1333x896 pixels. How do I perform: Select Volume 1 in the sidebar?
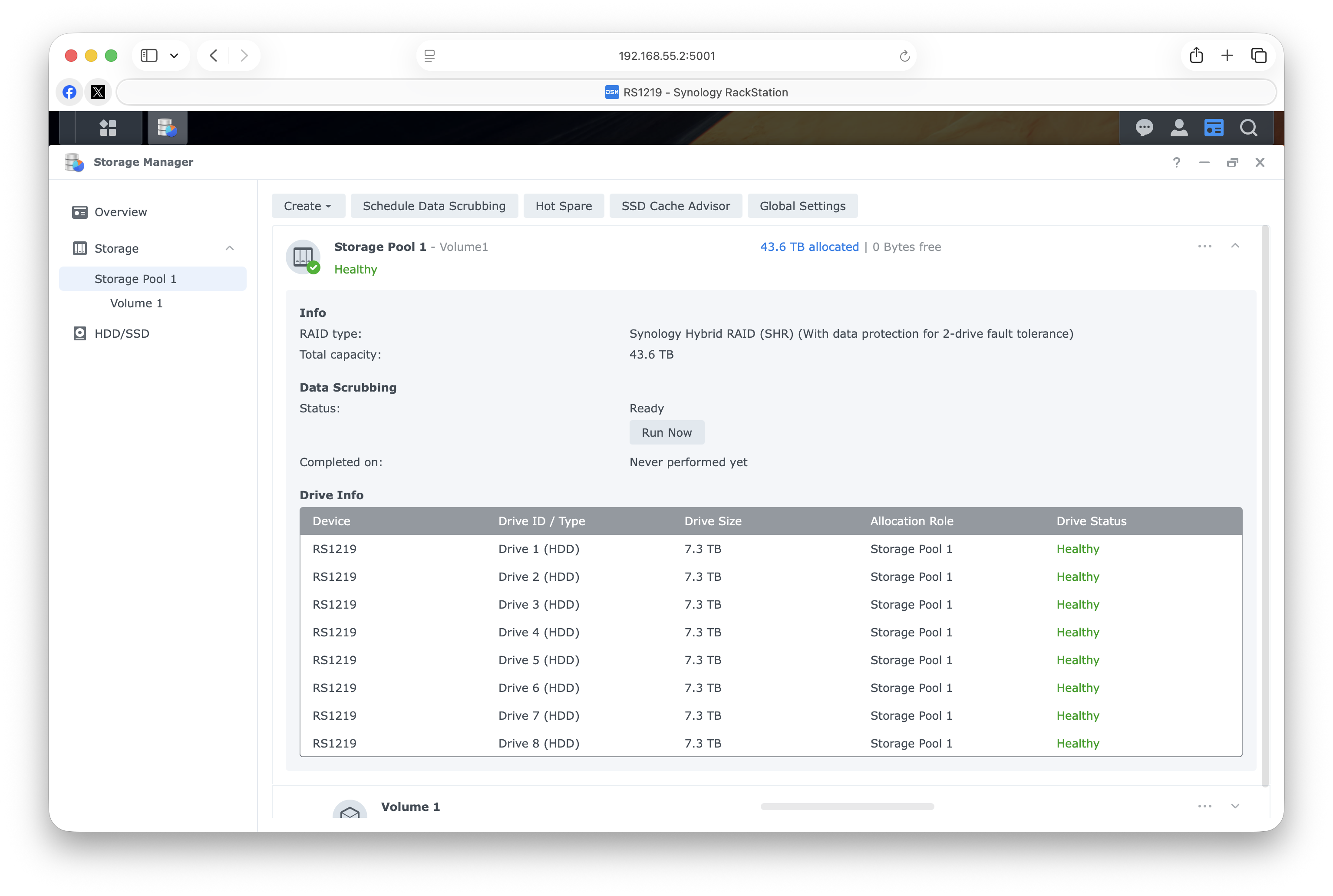click(152, 303)
